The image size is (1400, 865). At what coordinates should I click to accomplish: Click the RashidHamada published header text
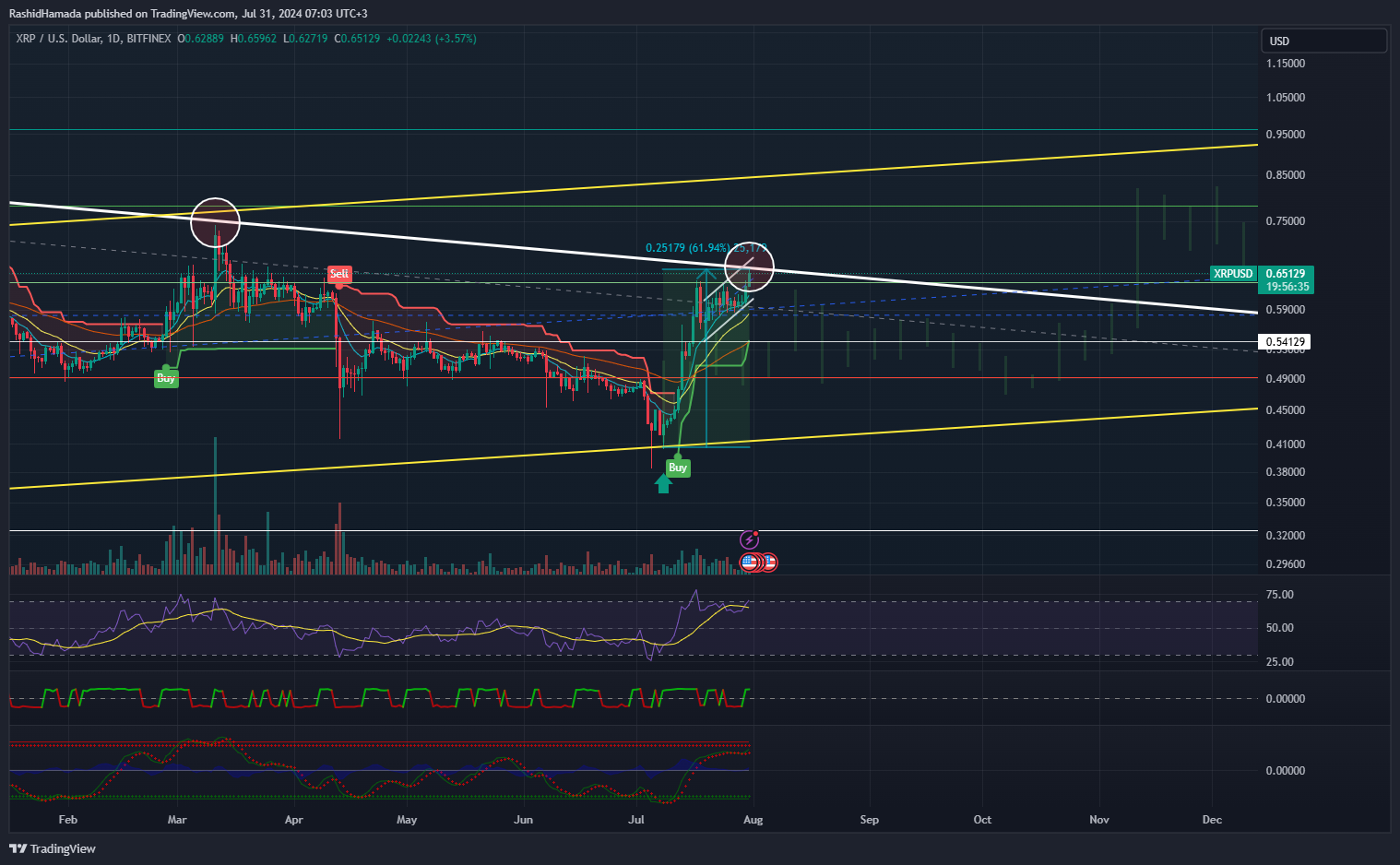(189, 14)
